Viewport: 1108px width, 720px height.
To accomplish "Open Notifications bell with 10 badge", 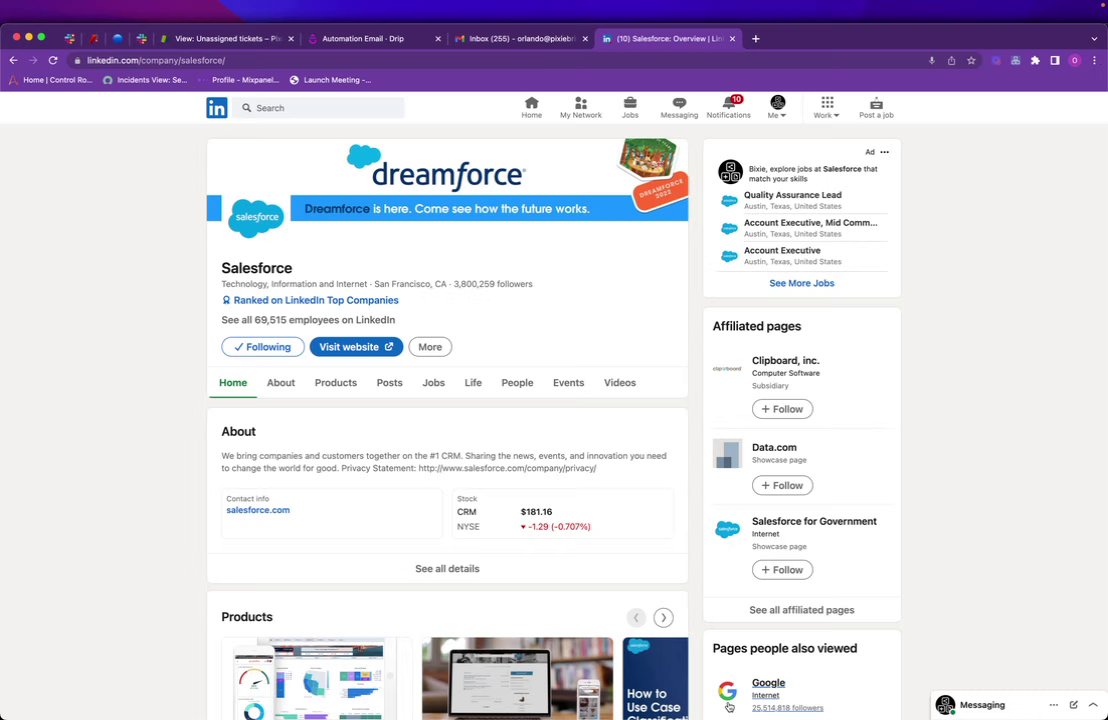I will (729, 107).
